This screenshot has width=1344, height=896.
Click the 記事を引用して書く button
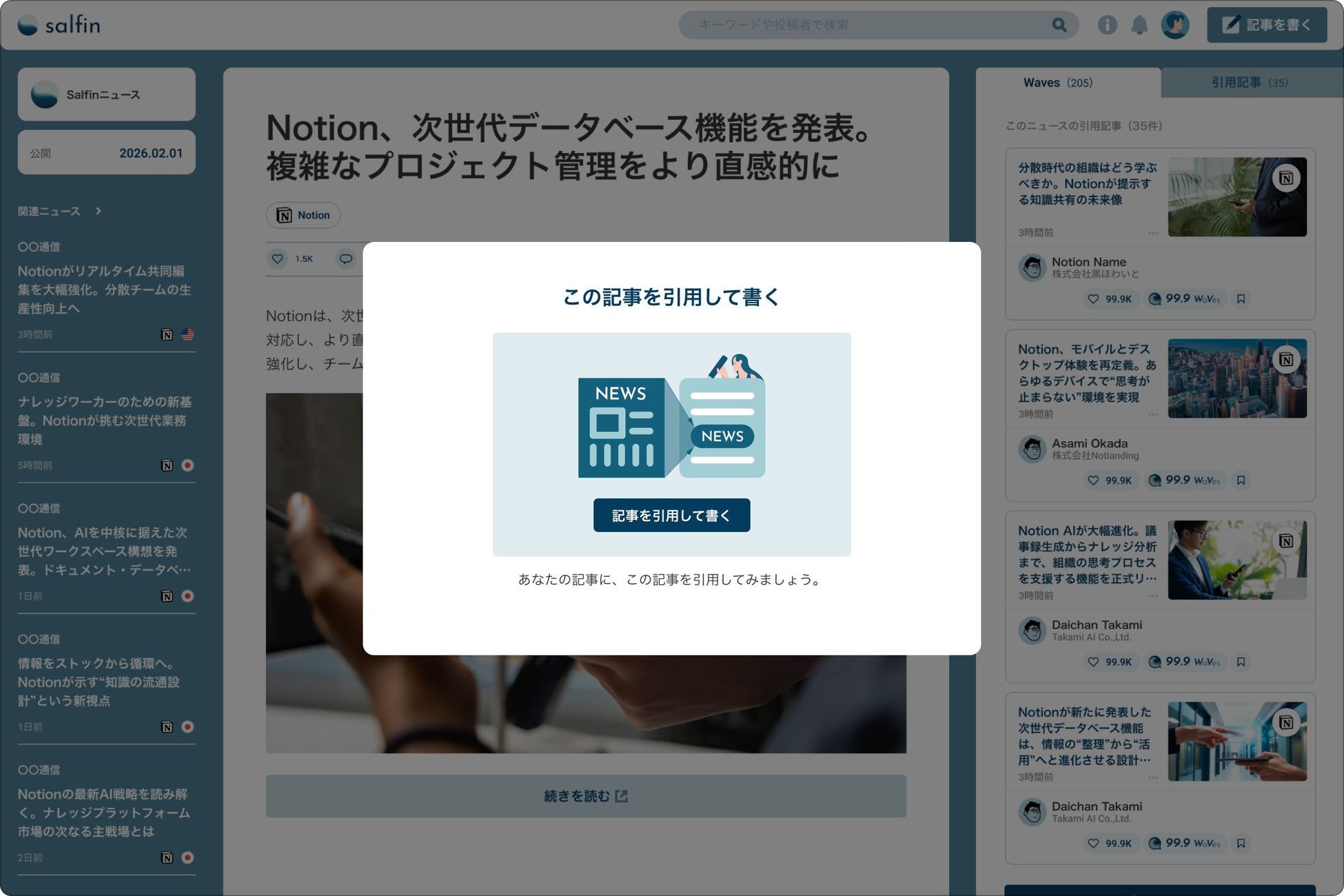(671, 515)
